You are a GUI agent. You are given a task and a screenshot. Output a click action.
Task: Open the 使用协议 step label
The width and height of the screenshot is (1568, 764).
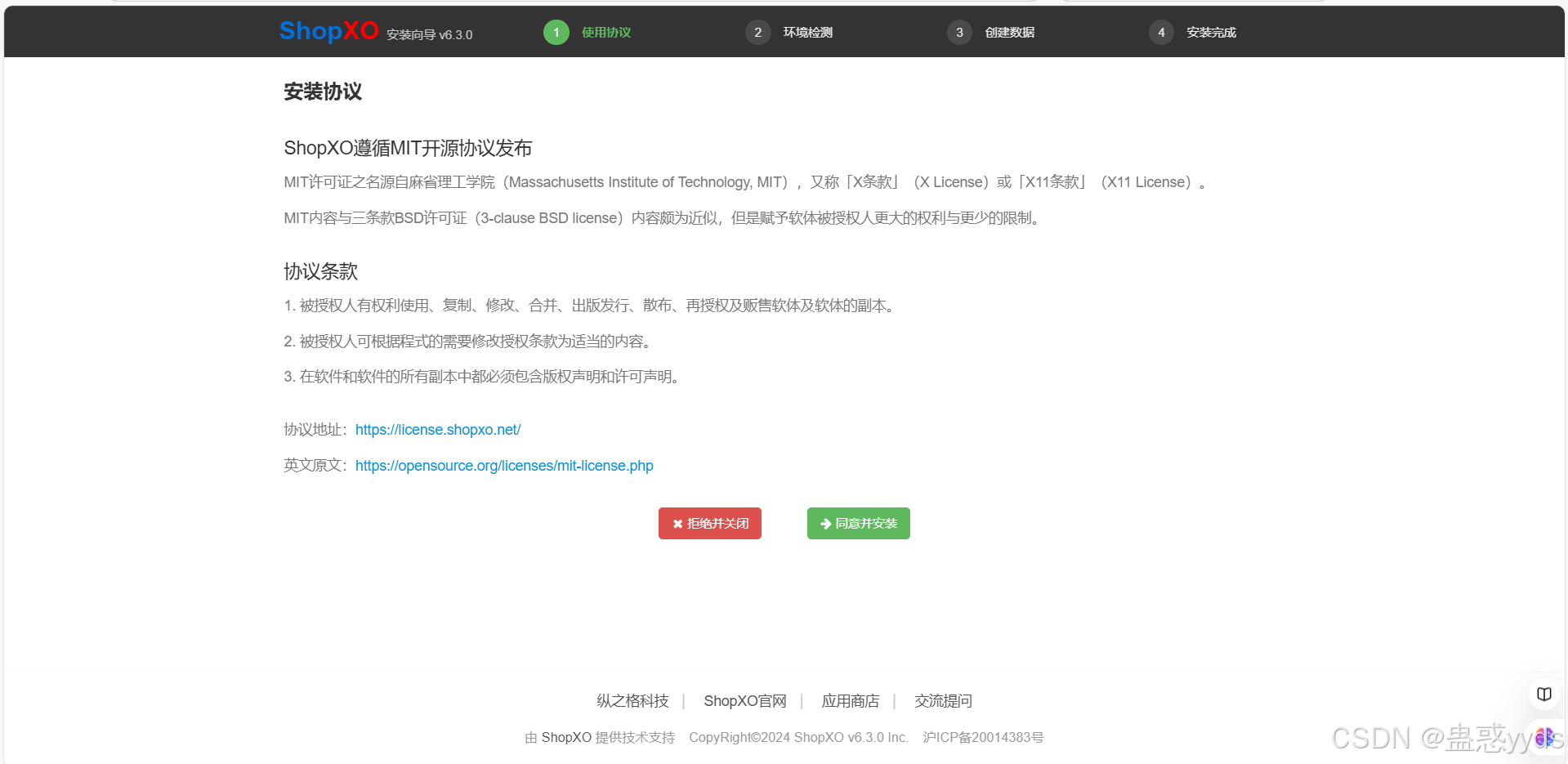coord(606,33)
